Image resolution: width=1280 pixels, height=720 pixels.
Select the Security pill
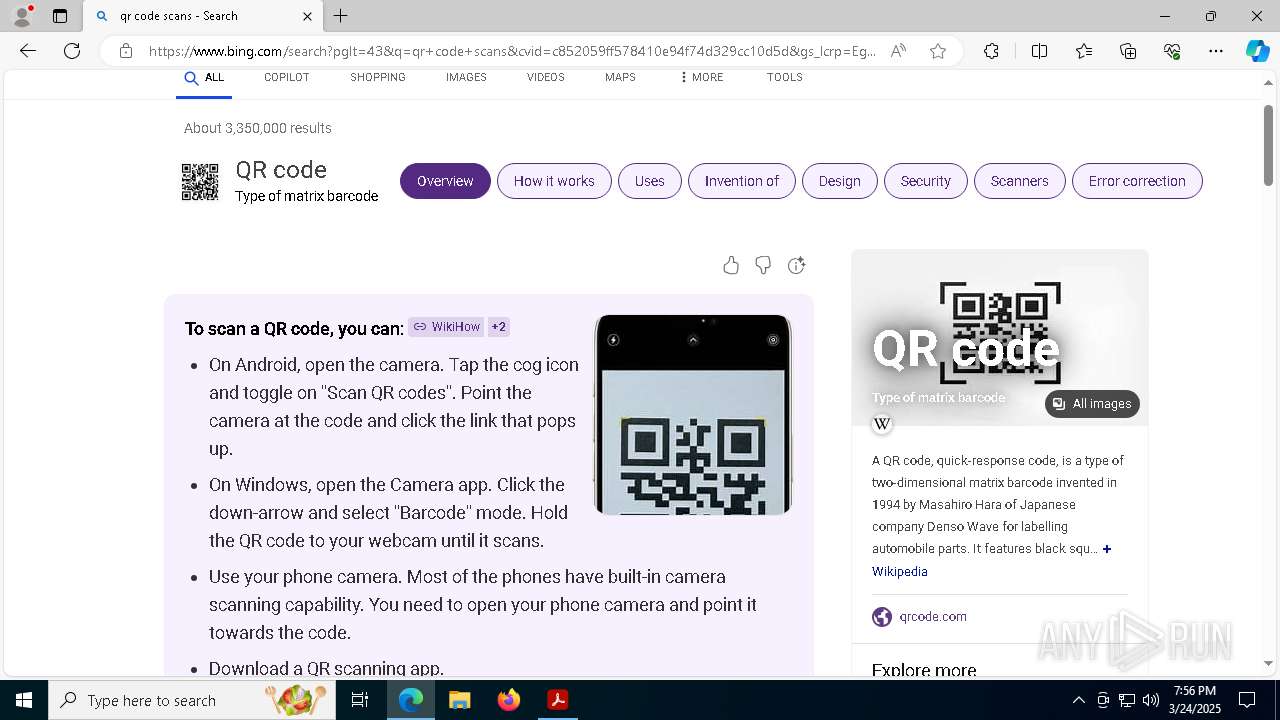[925, 181]
